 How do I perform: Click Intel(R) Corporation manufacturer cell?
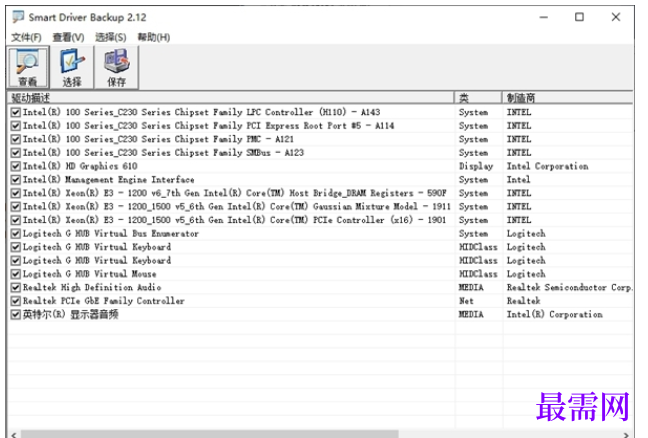point(555,314)
